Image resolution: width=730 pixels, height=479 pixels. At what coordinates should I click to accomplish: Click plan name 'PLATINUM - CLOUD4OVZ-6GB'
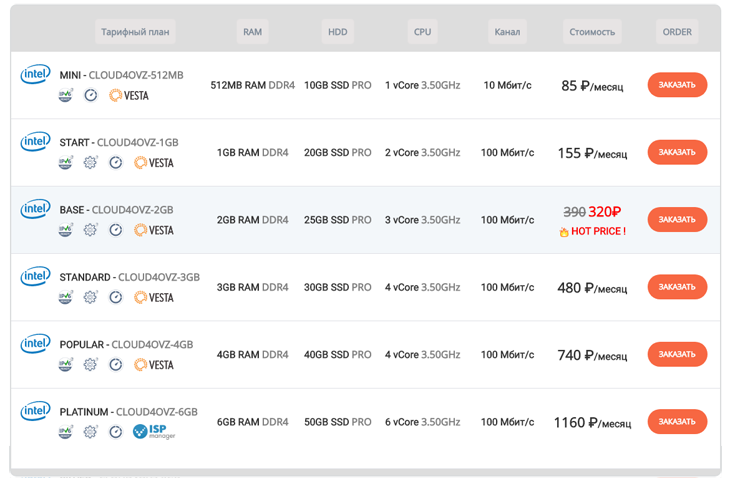pos(128,412)
